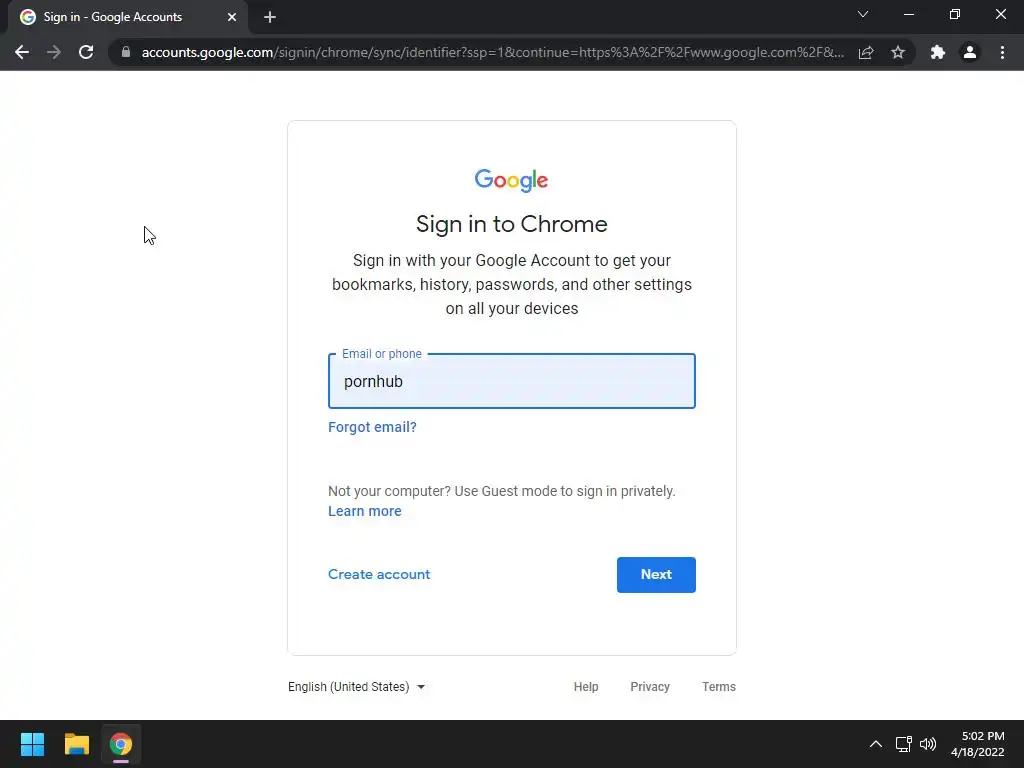Image resolution: width=1024 pixels, height=768 pixels.
Task: Click the address bar URL
Action: click(492, 52)
